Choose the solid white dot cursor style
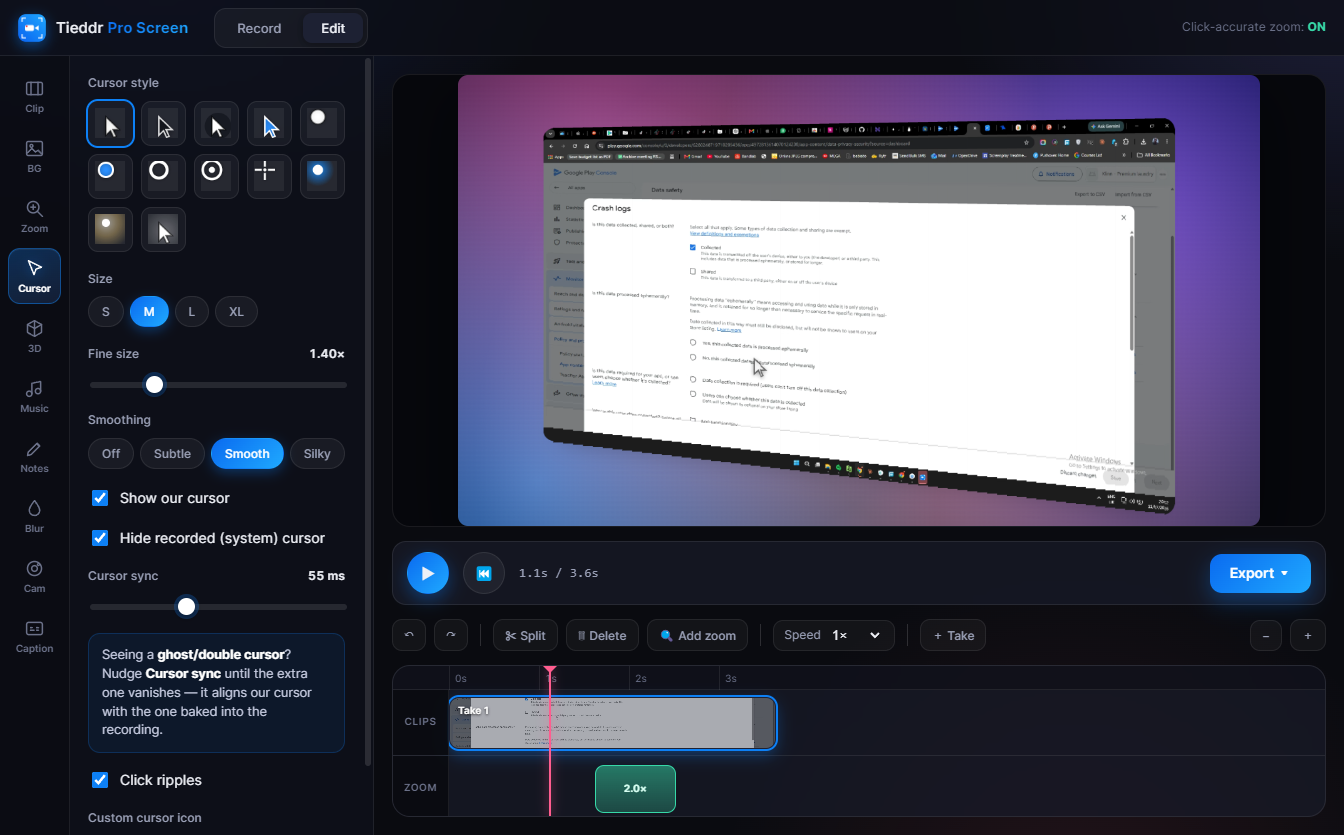Screen dimensions: 1344x835 click(322, 123)
